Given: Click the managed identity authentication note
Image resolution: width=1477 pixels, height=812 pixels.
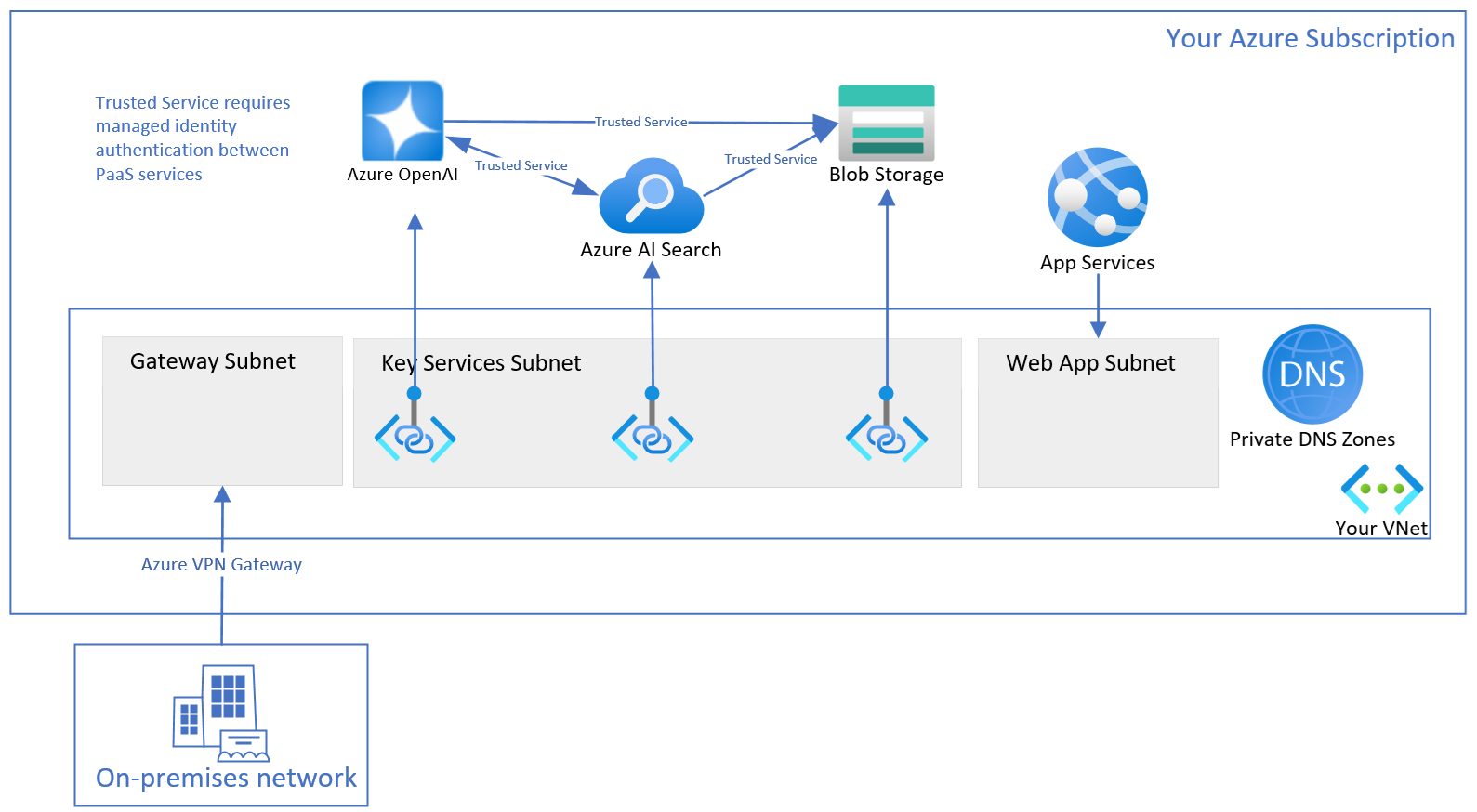Looking at the screenshot, I should tap(192, 138).
